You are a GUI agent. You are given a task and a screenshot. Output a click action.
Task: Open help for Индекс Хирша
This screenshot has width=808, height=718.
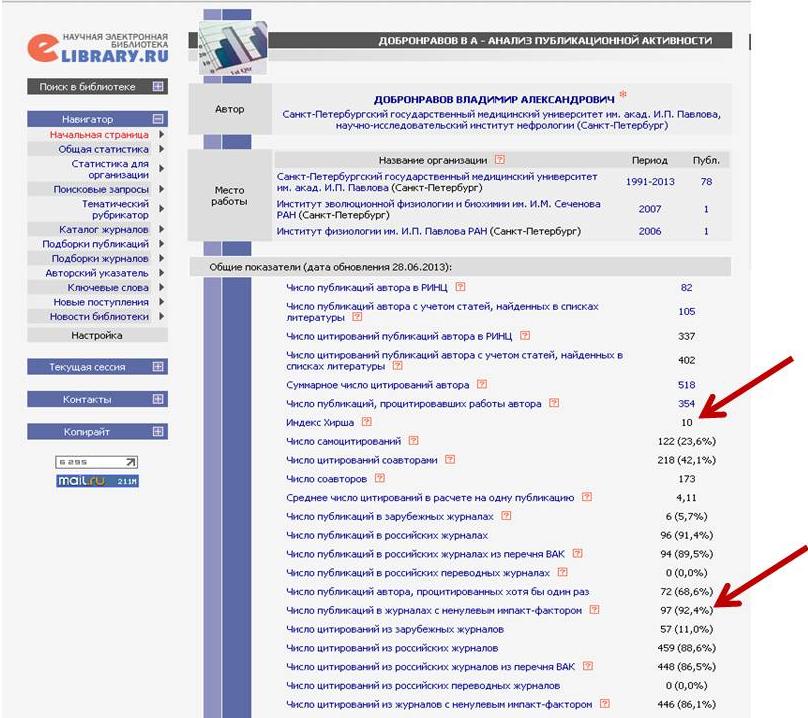point(366,422)
